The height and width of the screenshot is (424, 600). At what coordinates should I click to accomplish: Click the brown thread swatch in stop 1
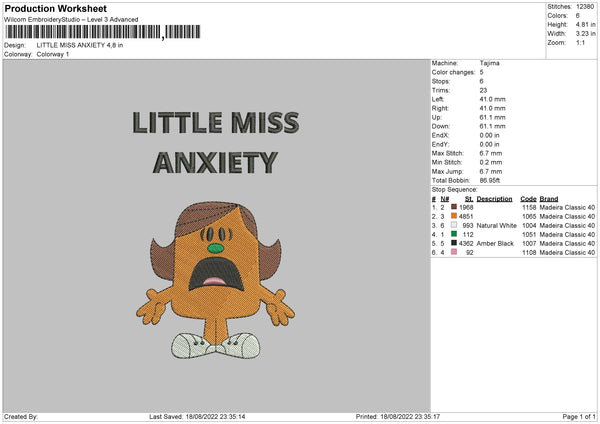pyautogui.click(x=455, y=207)
